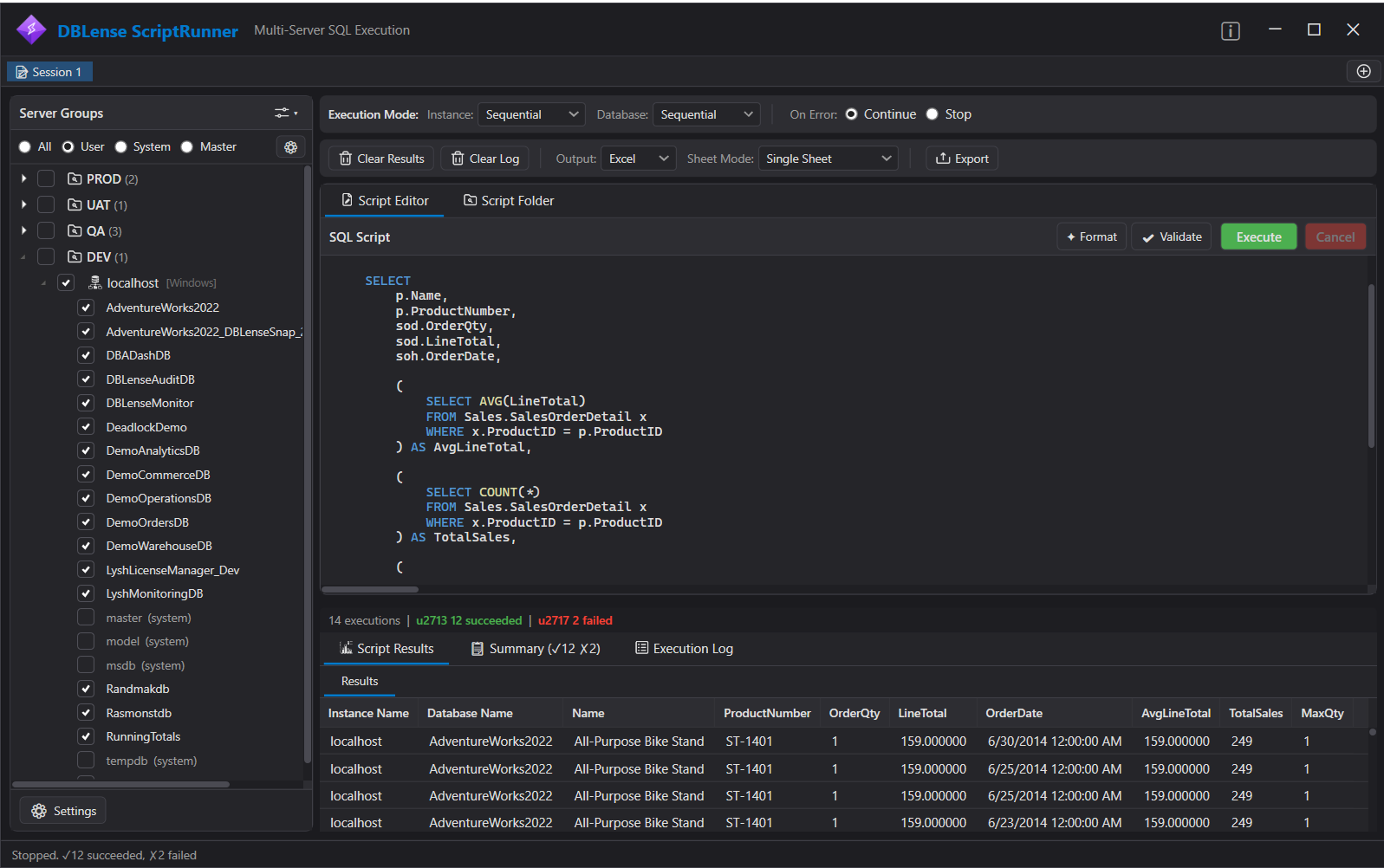Viewport: 1384px width, 868px height.
Task: Open server group filter gear icon
Action: tap(290, 147)
